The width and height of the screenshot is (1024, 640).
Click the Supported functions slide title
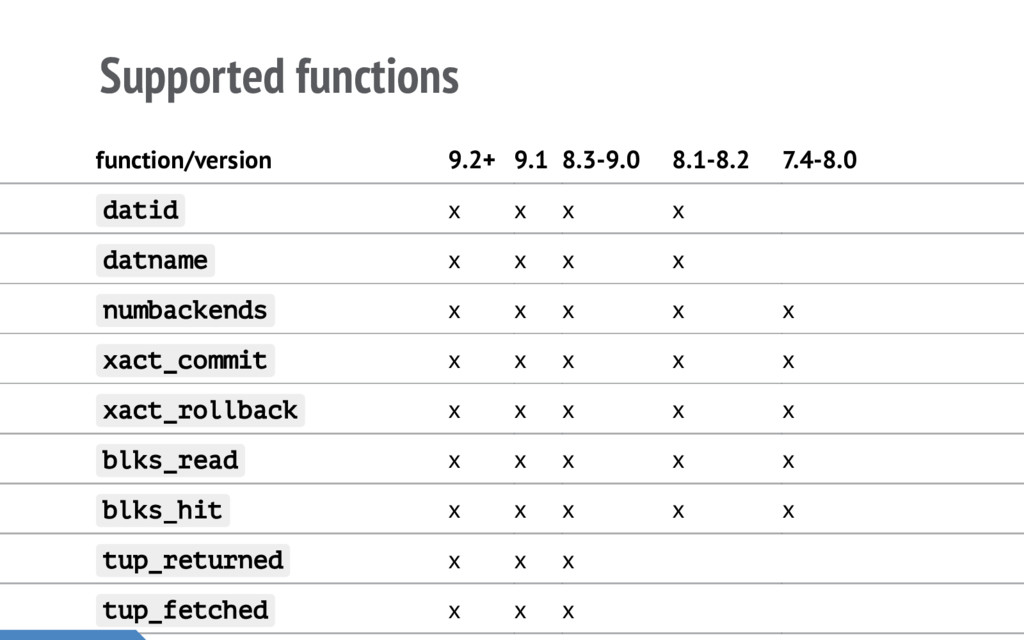point(279,77)
